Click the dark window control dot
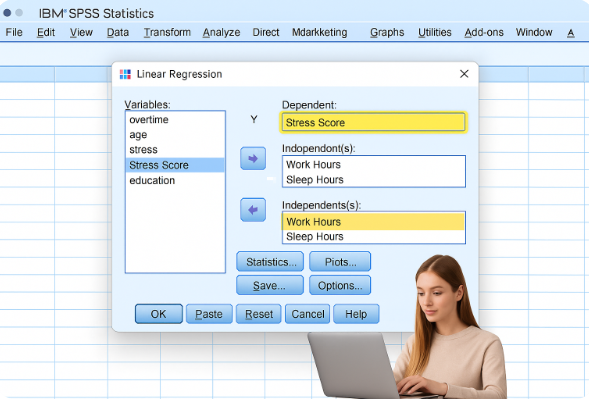Image resolution: width=589 pixels, height=404 pixels. pos(7,13)
